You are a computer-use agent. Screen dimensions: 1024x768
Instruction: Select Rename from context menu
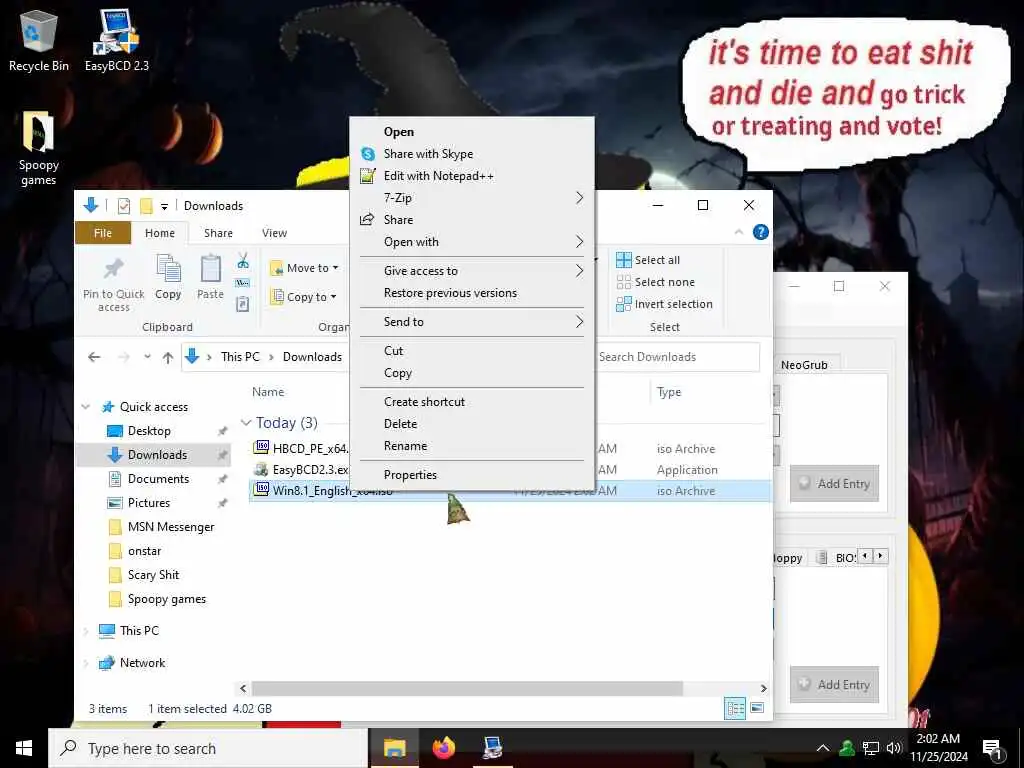[471, 446]
